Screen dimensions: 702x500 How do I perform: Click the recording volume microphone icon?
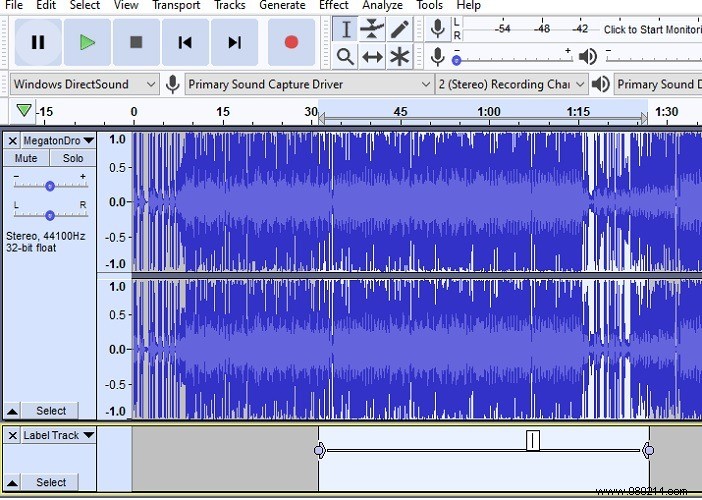click(437, 57)
